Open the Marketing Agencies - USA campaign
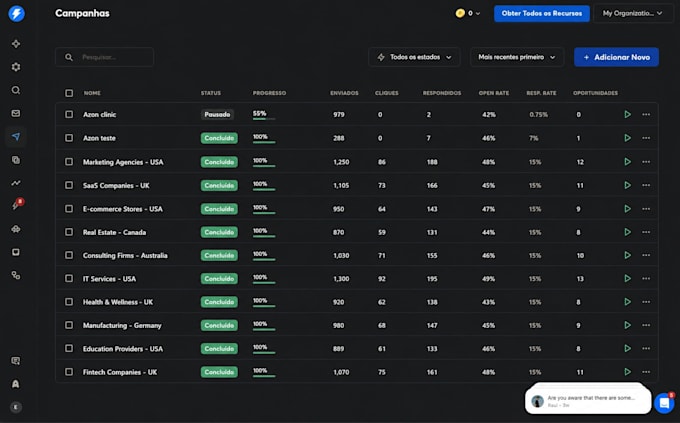 [x=123, y=162]
